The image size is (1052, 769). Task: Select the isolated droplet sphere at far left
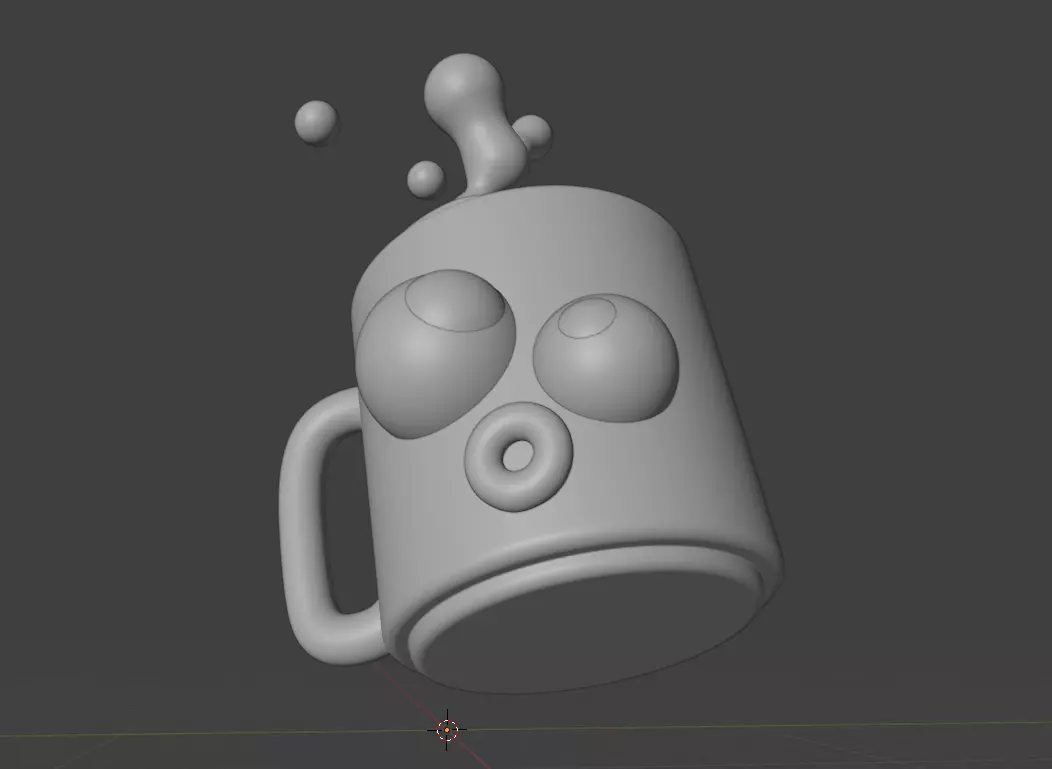316,123
